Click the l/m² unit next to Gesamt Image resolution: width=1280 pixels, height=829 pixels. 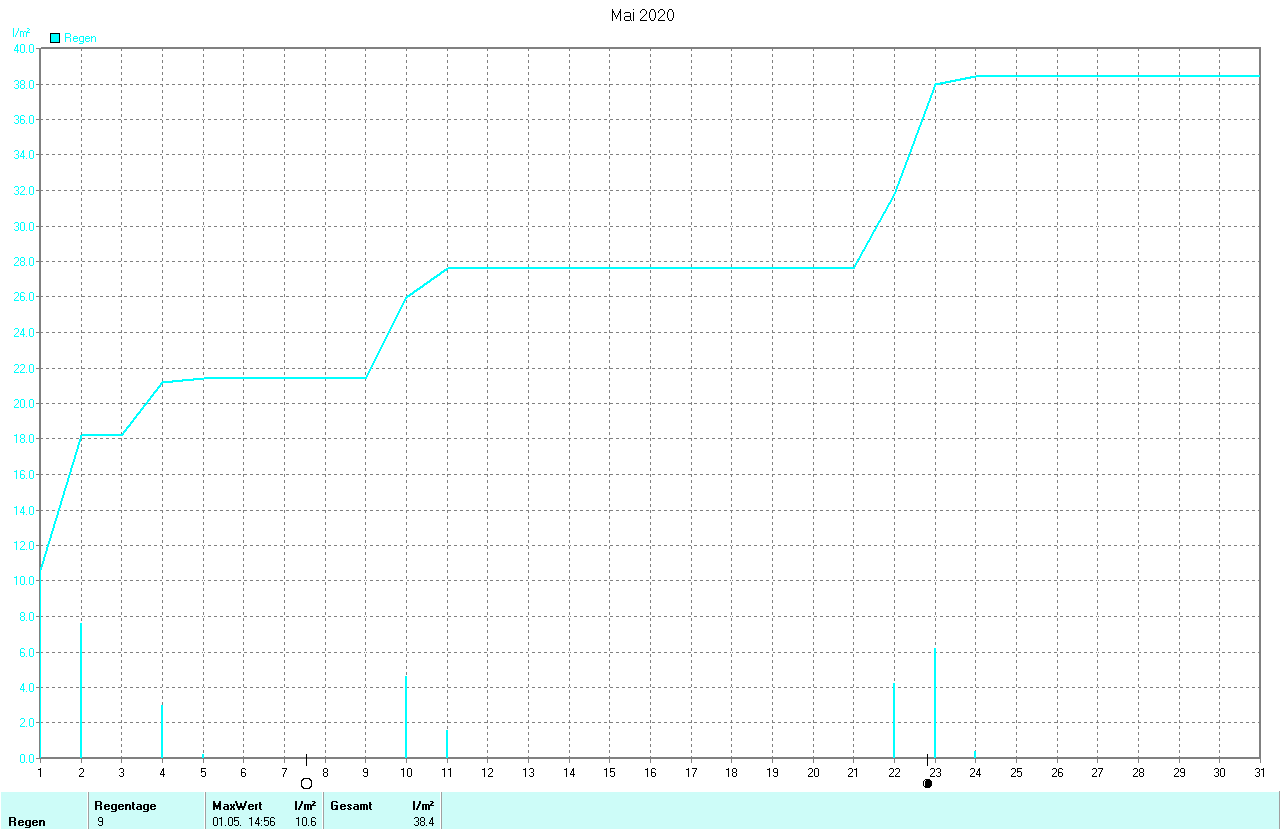(x=423, y=806)
